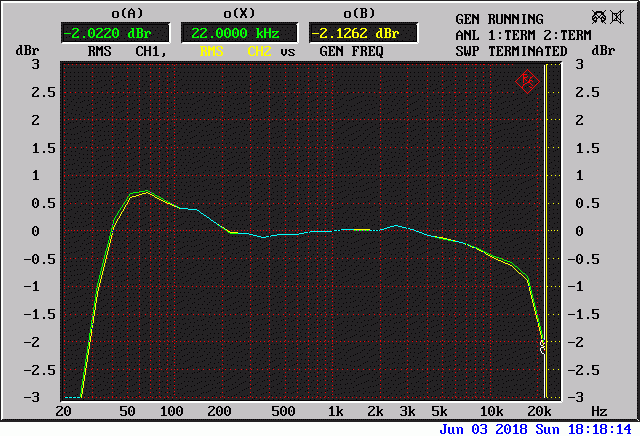640x436 pixels.
Task: Click the '50' frequency axis tick label
Action: tap(127, 411)
